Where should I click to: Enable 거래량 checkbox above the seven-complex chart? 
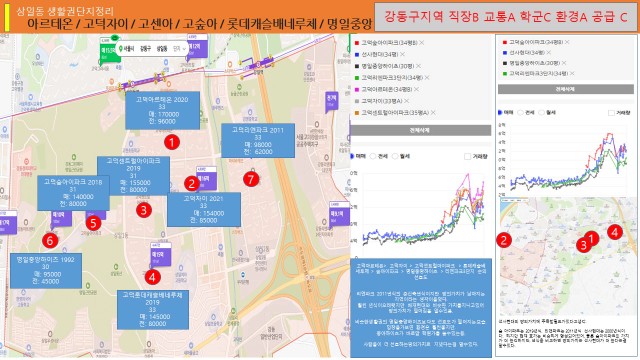(x=467, y=156)
